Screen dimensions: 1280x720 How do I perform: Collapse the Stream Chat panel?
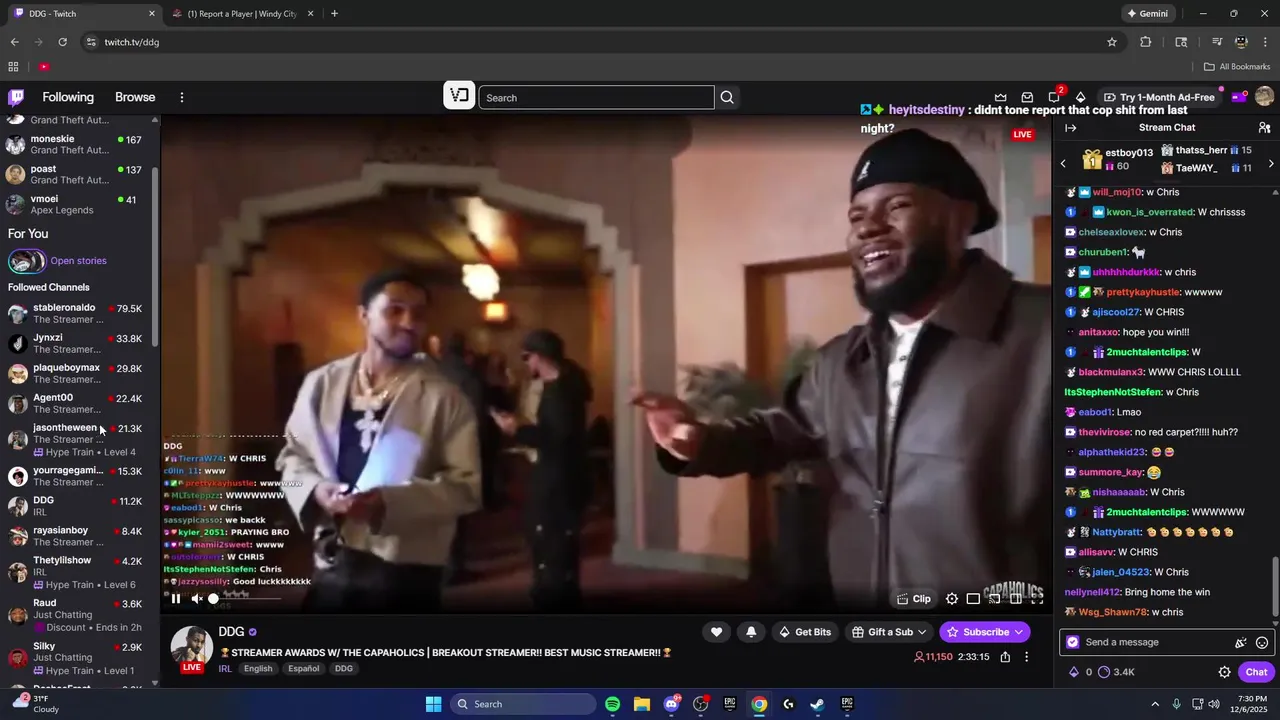pos(1070,128)
